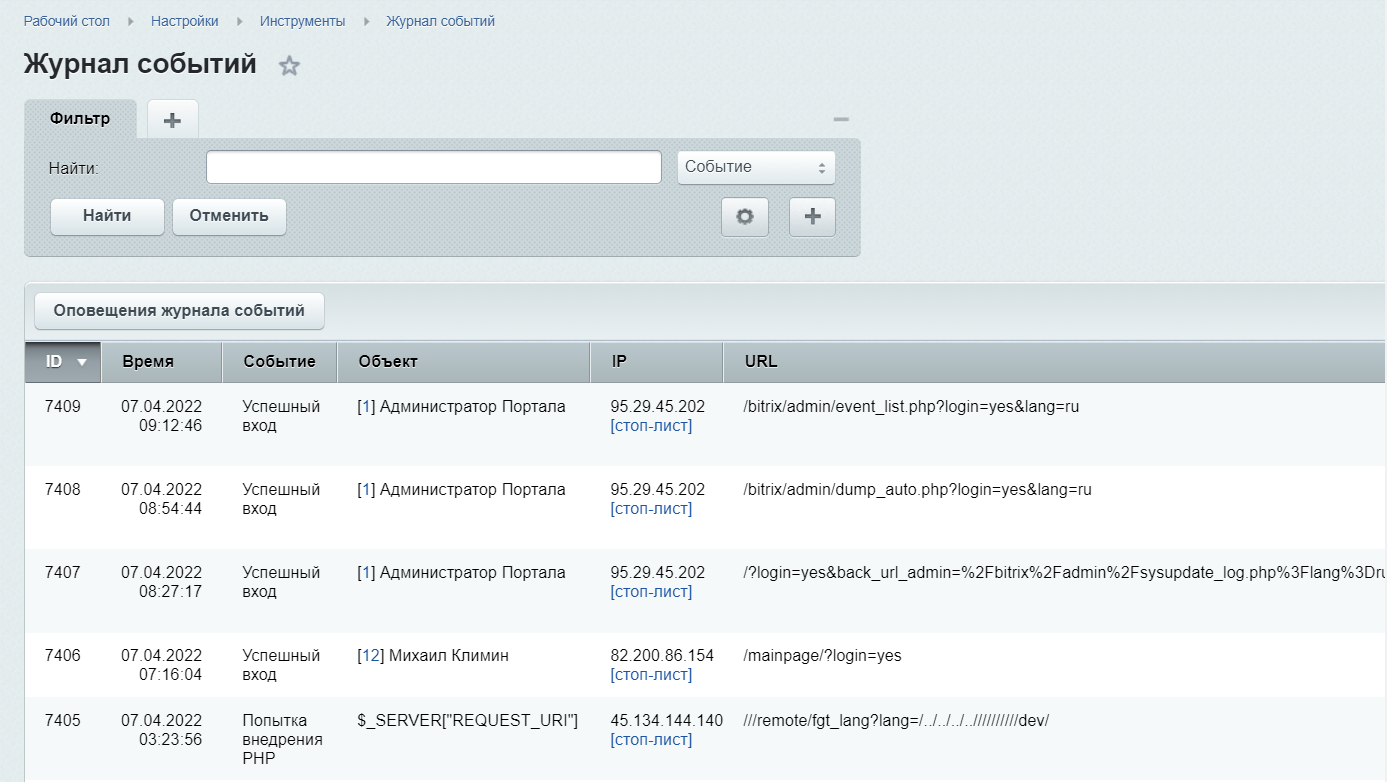Viewport: 1387px width, 782px height.
Task: Sort by Событие column header
Action: (280, 362)
